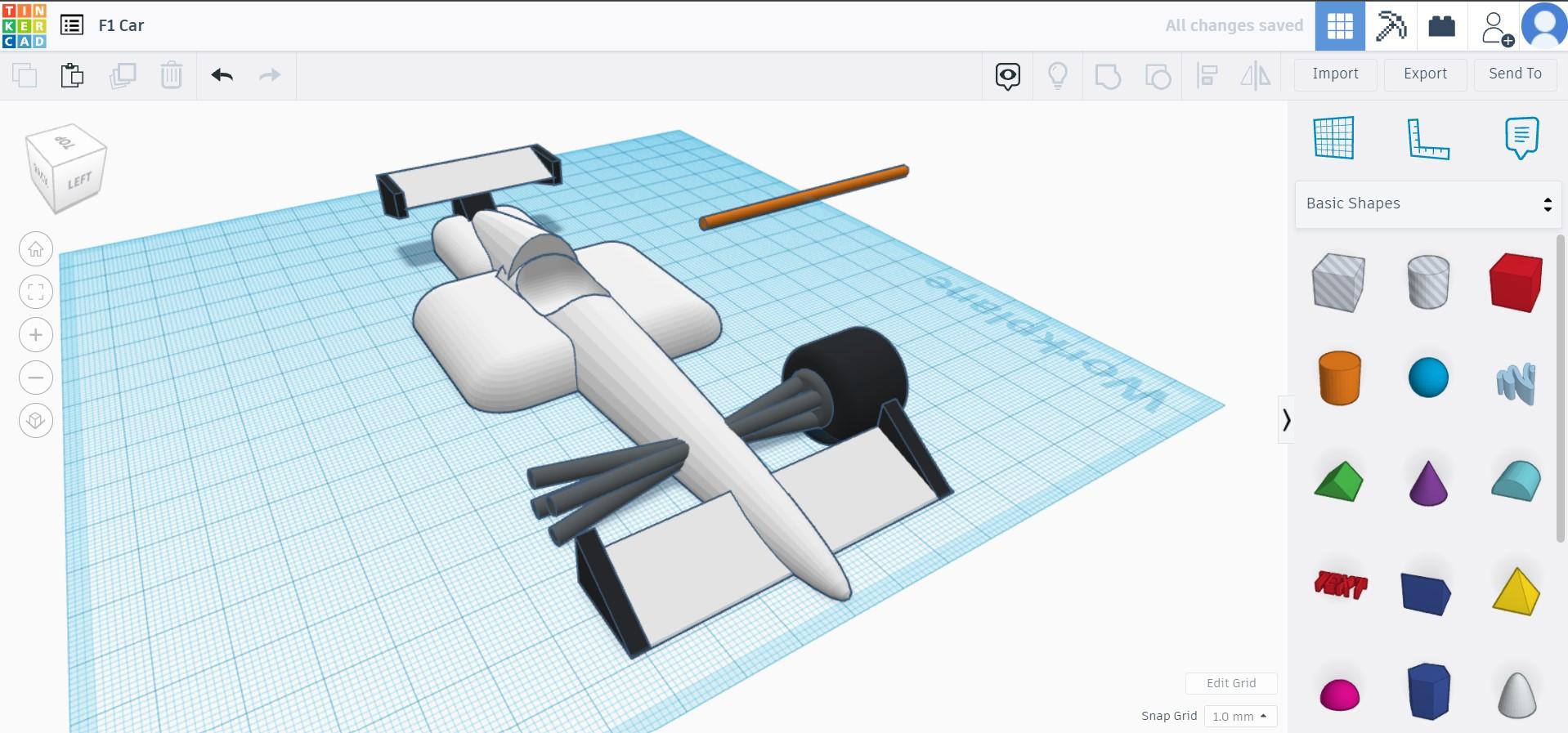1568x733 pixels.
Task: Select the Box hole shape
Action: 1339,282
